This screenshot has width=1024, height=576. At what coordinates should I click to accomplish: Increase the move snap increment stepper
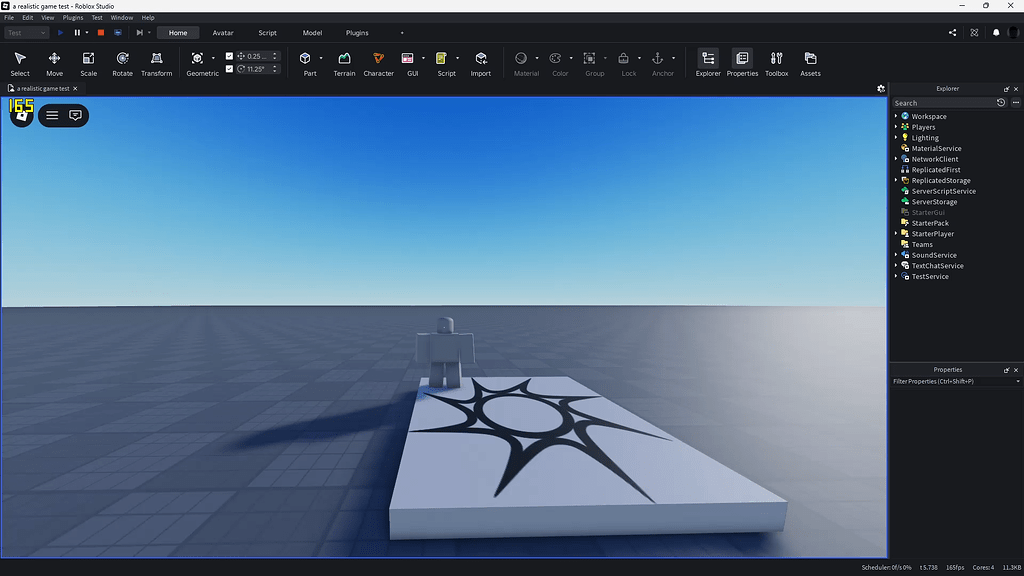coord(275,54)
